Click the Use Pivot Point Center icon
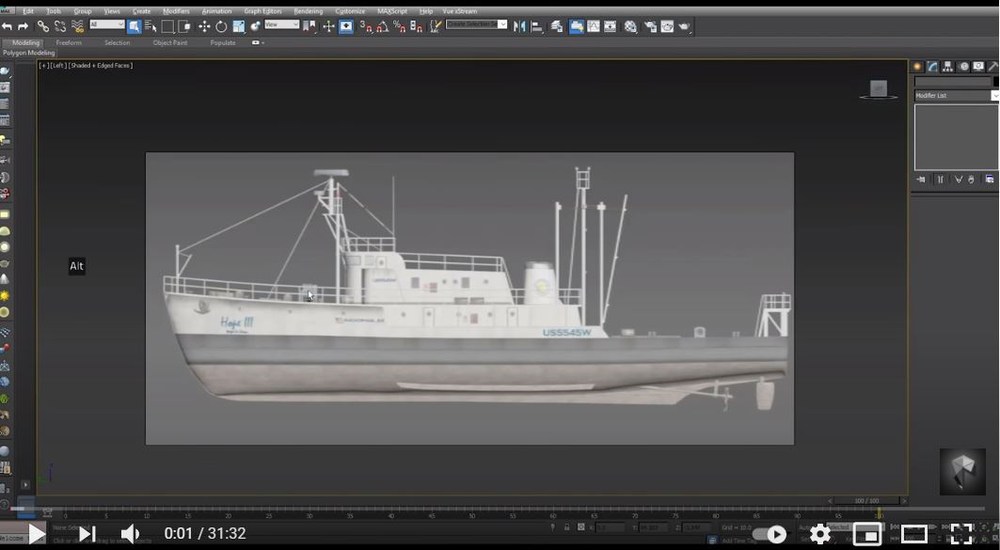 coord(309,26)
